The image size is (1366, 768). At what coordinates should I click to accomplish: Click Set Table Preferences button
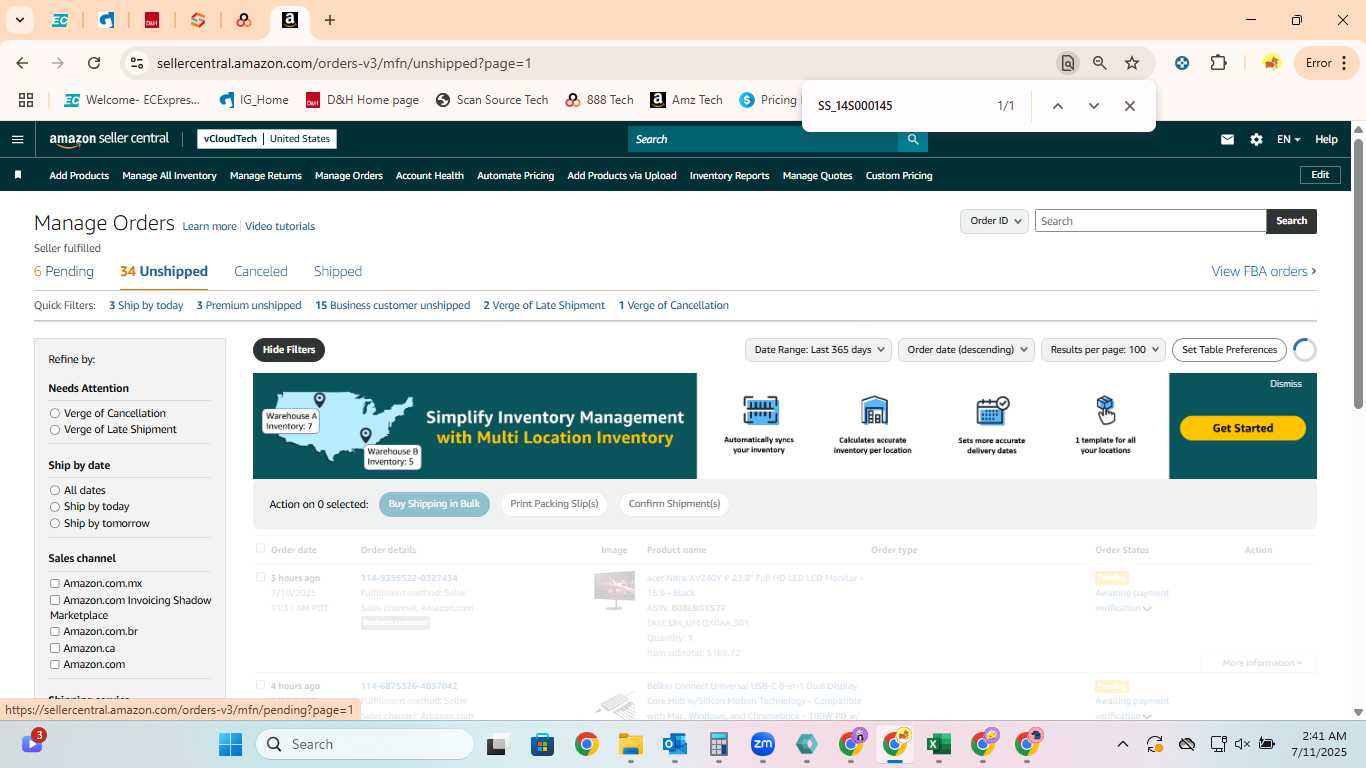[1229, 349]
